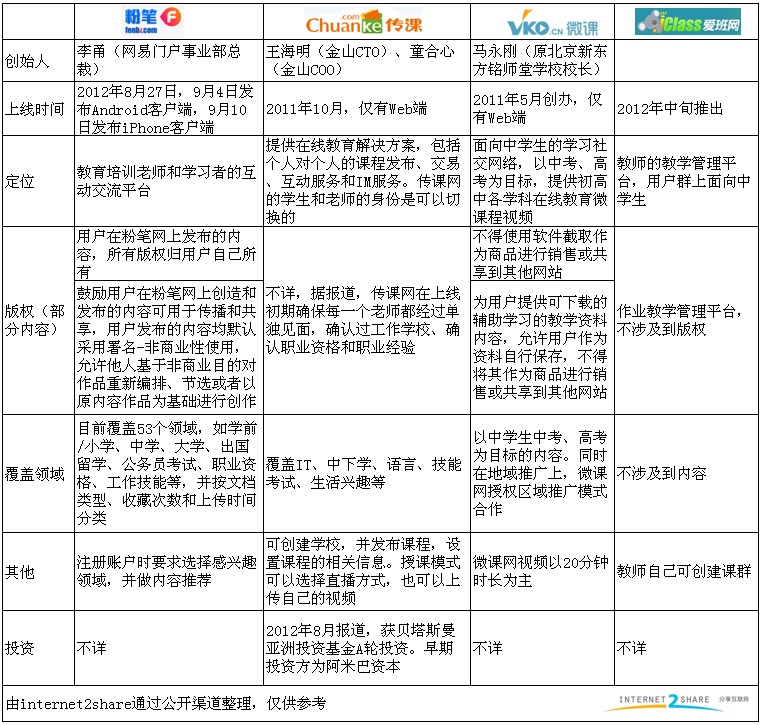
Task: Click cell starting 目前覆盖53个领域
Action: point(169,474)
